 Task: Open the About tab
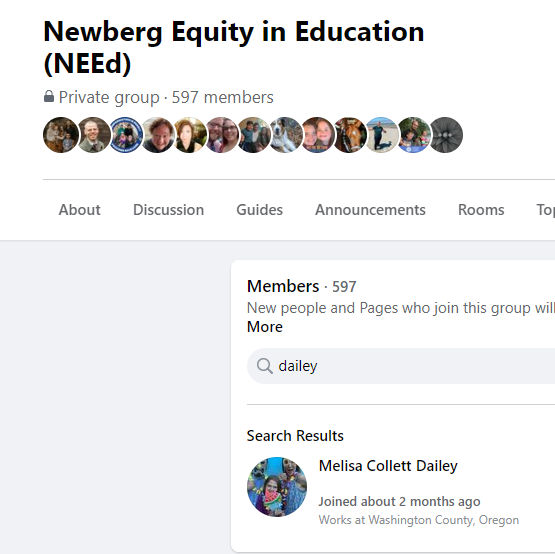click(x=79, y=210)
